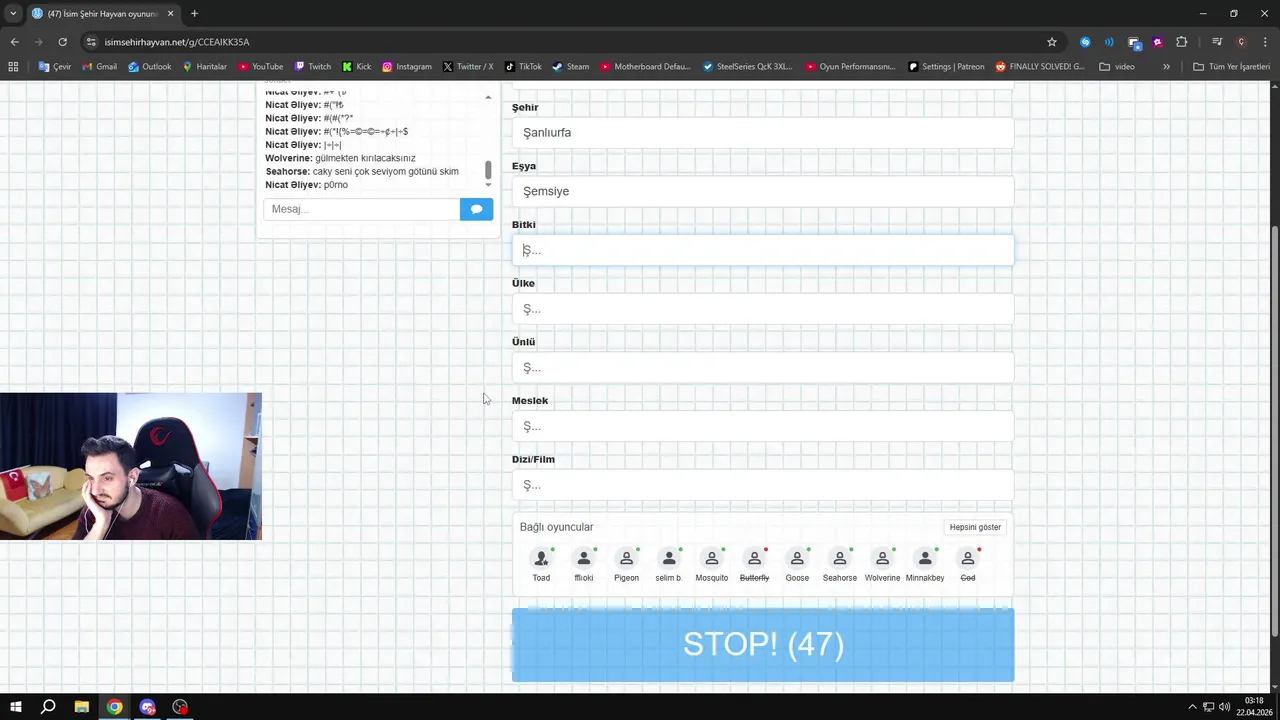The height and width of the screenshot is (720, 1280).
Task: Open the Chrome three-dot menu
Action: [x=1266, y=42]
